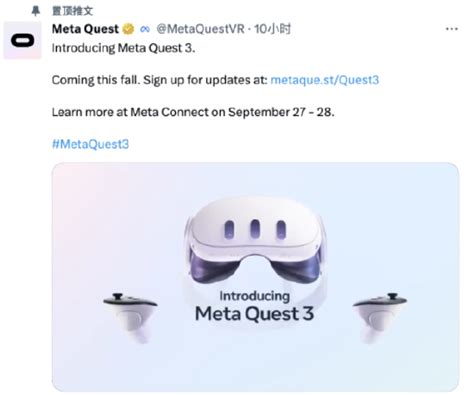Click the right controller in the image
The image size is (474, 395).
point(379,318)
